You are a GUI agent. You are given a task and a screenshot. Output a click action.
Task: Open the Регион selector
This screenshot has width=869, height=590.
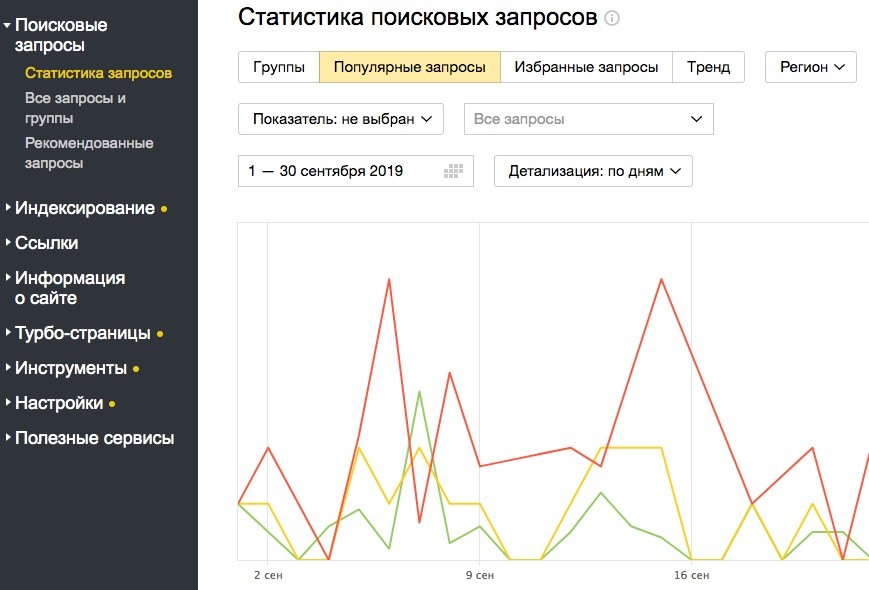pos(811,67)
